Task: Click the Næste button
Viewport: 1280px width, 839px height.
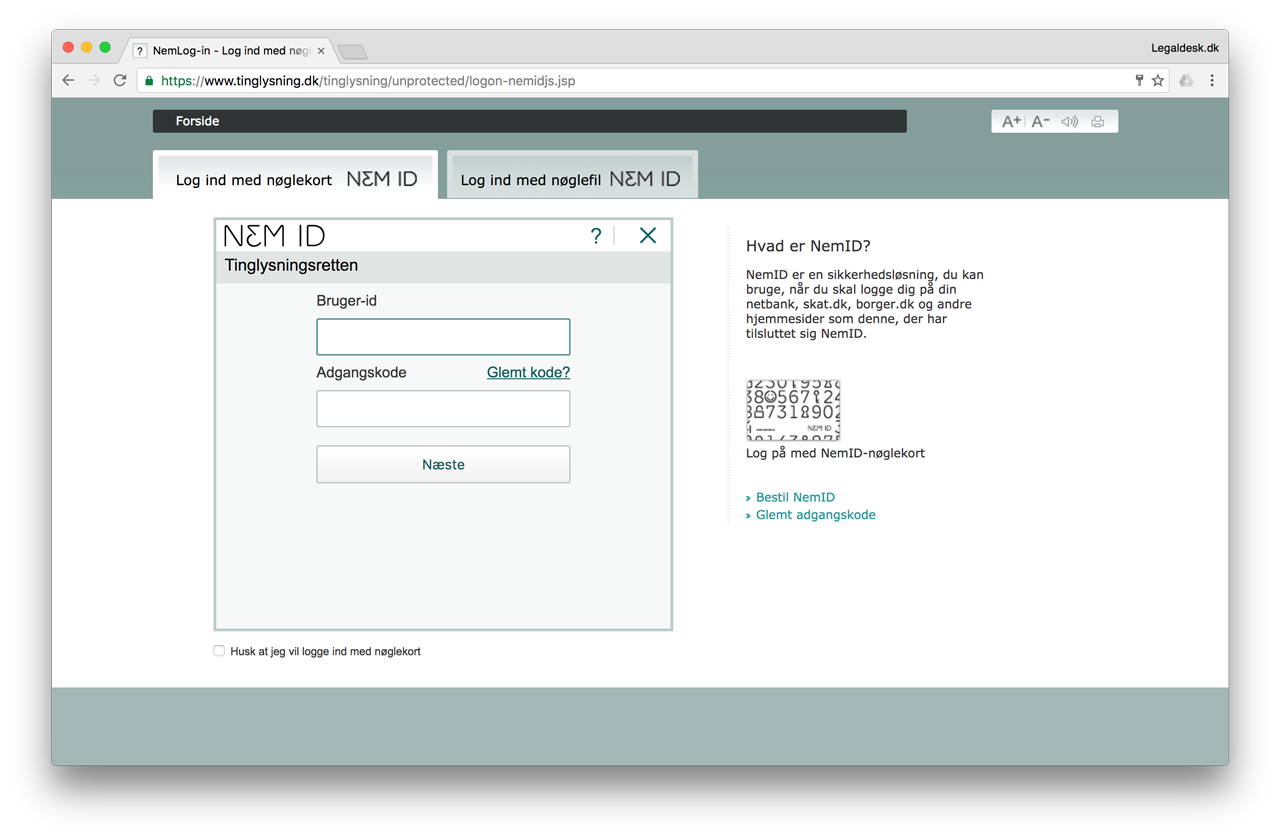Action: tap(443, 465)
